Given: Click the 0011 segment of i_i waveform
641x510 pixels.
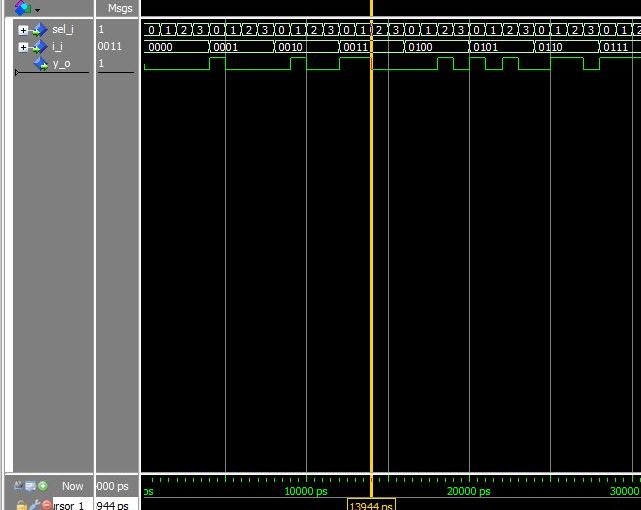Looking at the screenshot, I should 372,47.
